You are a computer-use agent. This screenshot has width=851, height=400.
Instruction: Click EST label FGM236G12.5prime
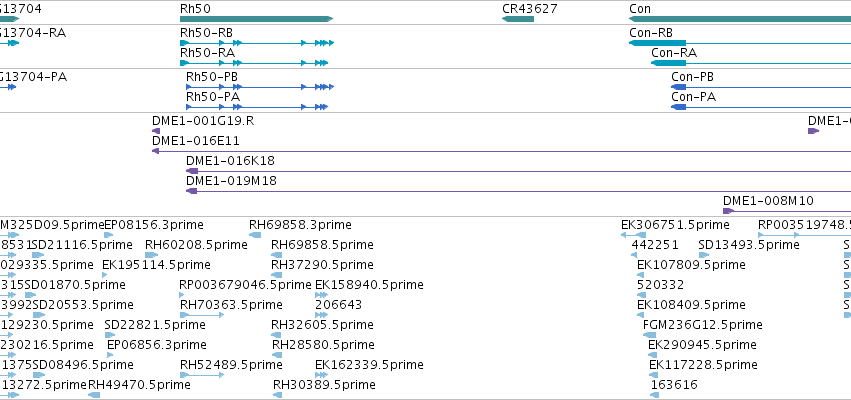(703, 325)
